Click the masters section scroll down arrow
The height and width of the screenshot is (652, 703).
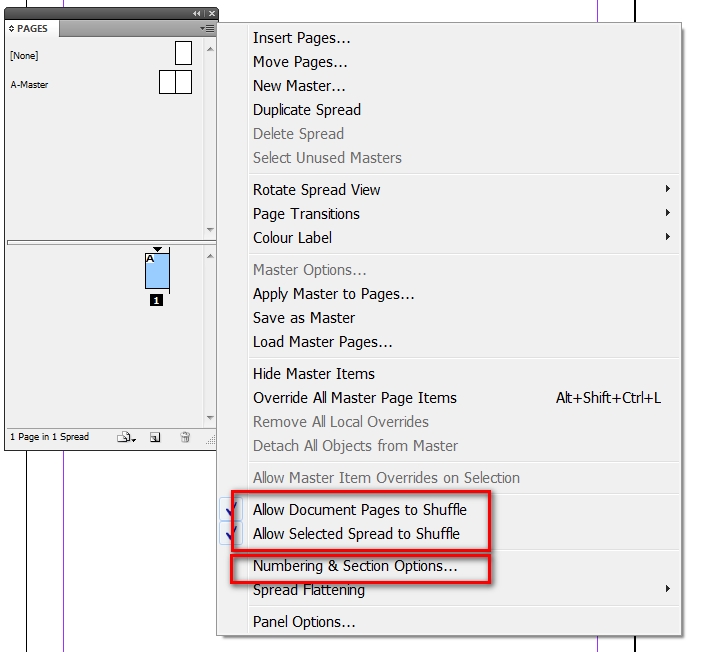click(210, 230)
